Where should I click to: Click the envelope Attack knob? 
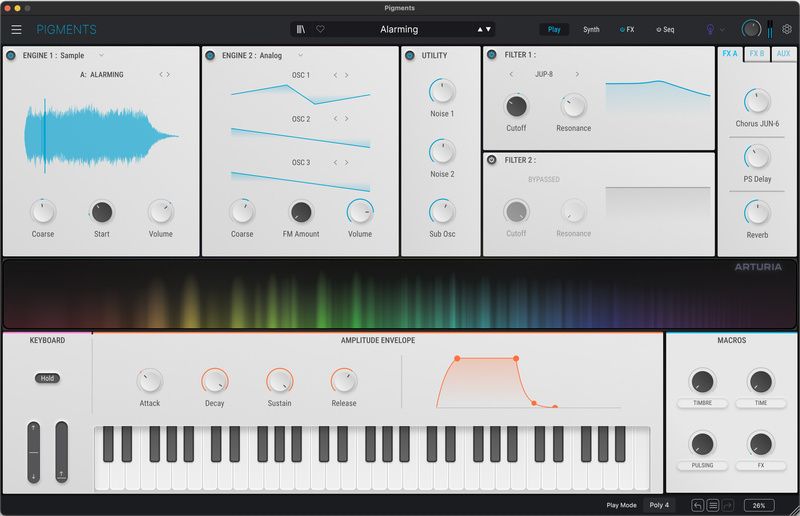coord(149,381)
